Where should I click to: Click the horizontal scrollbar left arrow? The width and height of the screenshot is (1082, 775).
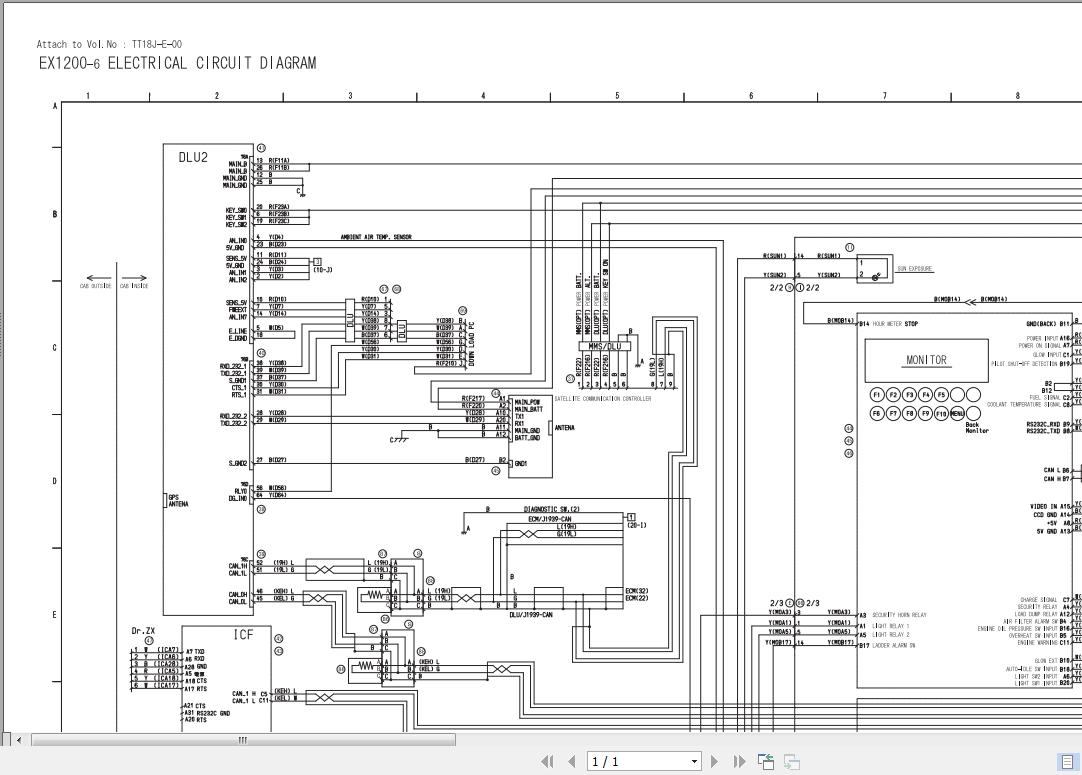tap(19, 740)
